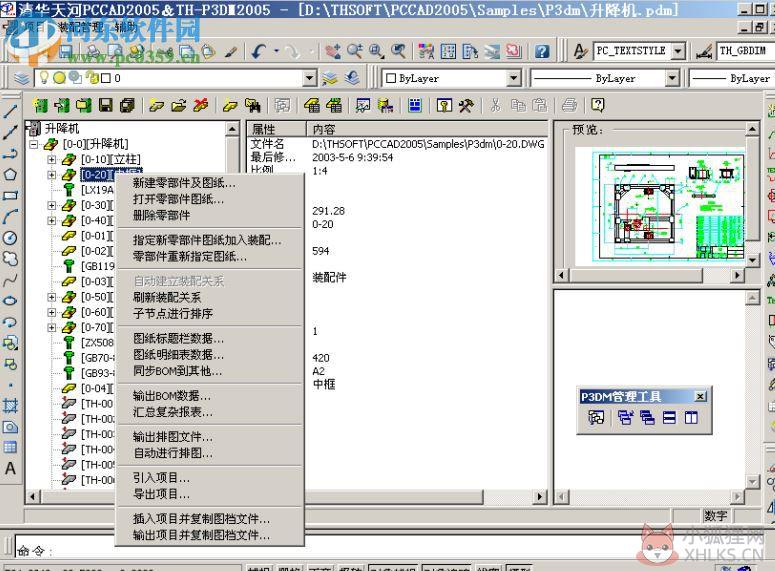
Task: Click the black floppy Save icon in P3DM toolbar
Action: point(106,105)
